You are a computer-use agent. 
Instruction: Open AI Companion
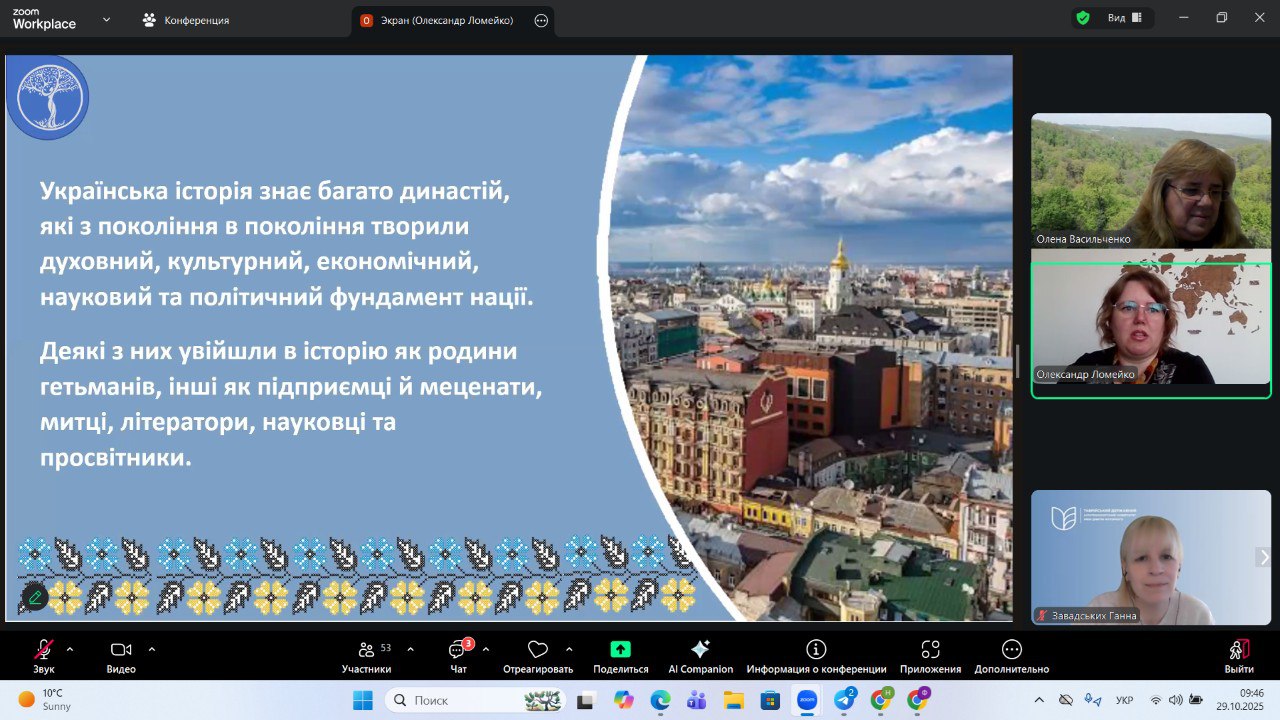point(700,656)
